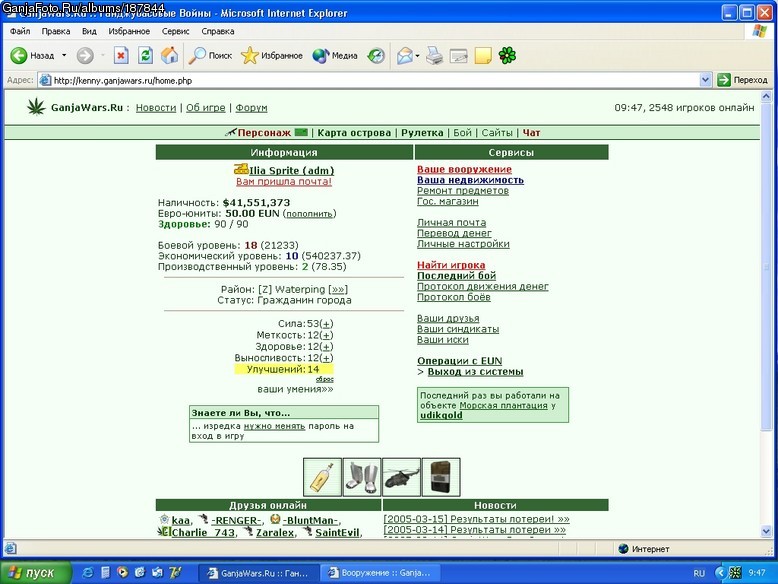Go to Home page icon
Viewport: 778px width, 584px height.
[x=170, y=56]
